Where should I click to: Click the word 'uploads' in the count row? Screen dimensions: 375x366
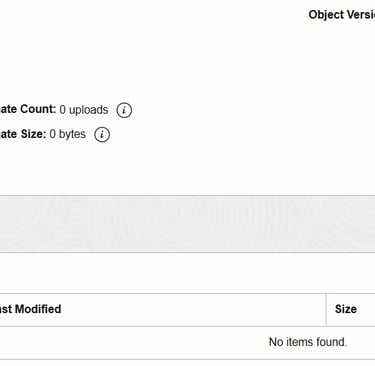point(89,110)
